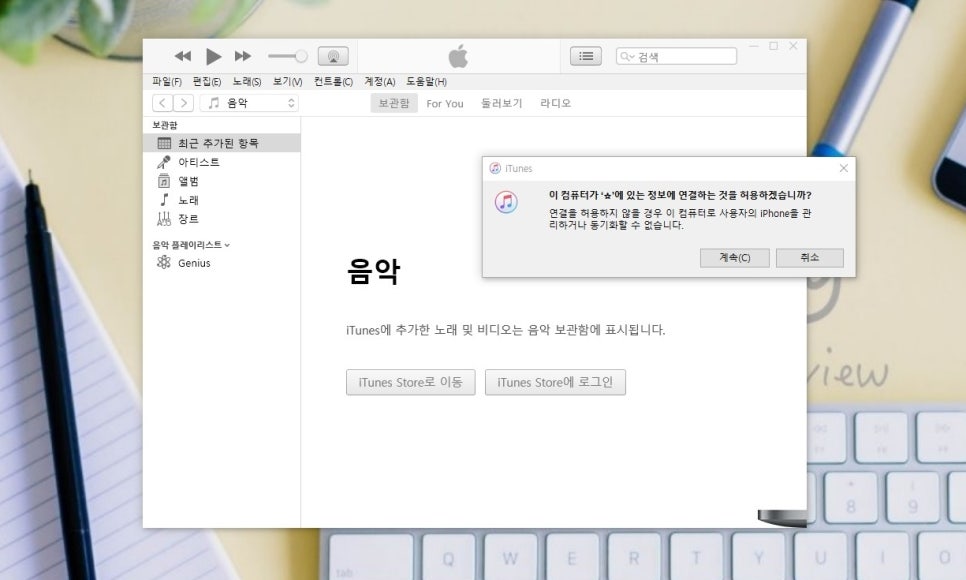Start playback with the play button
The image size is (966, 580).
coord(213,56)
